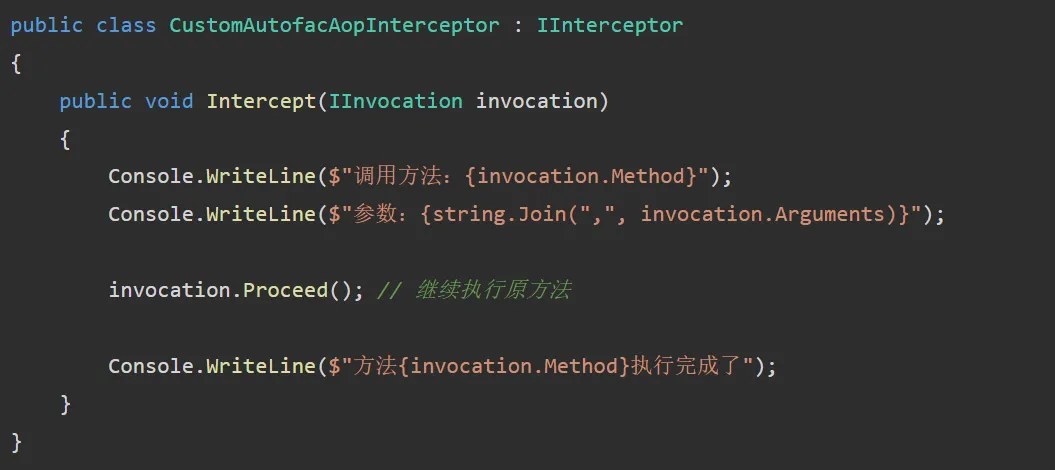Viewport: 1055px width, 470px height.
Task: Click the final closing brace of the class
Action: pyautogui.click(x=16, y=442)
